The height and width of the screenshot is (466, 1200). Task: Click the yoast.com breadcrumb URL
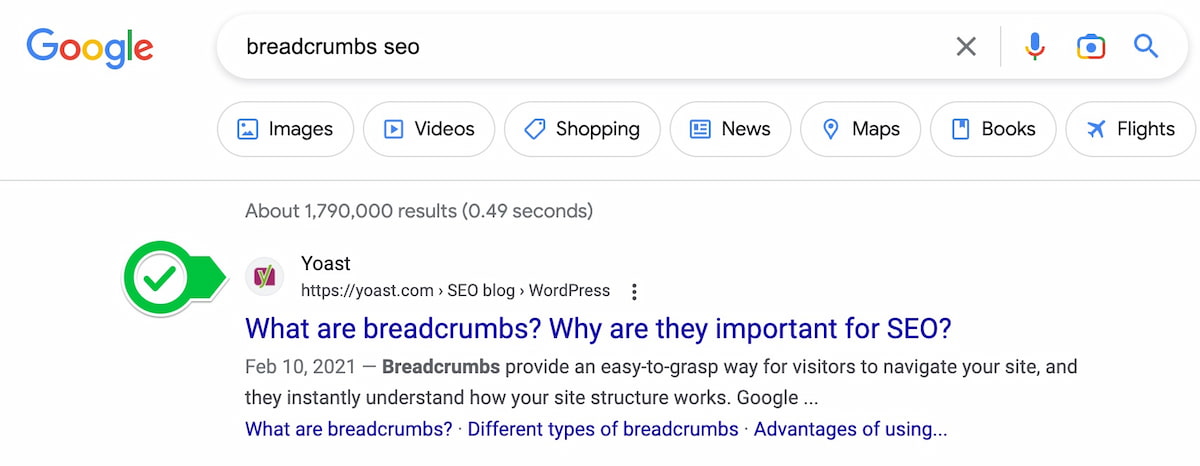455,291
